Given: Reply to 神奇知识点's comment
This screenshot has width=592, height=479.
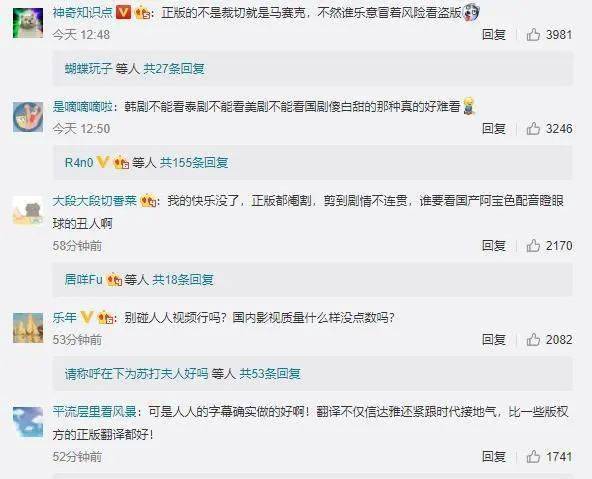Looking at the screenshot, I should [494, 35].
